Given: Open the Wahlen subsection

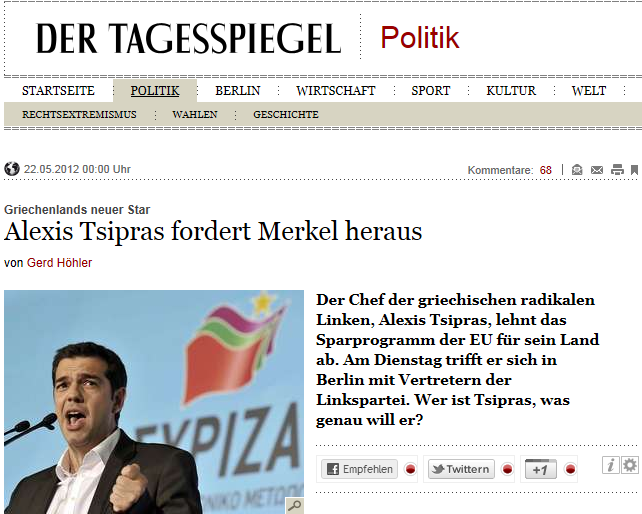Looking at the screenshot, I should [195, 115].
